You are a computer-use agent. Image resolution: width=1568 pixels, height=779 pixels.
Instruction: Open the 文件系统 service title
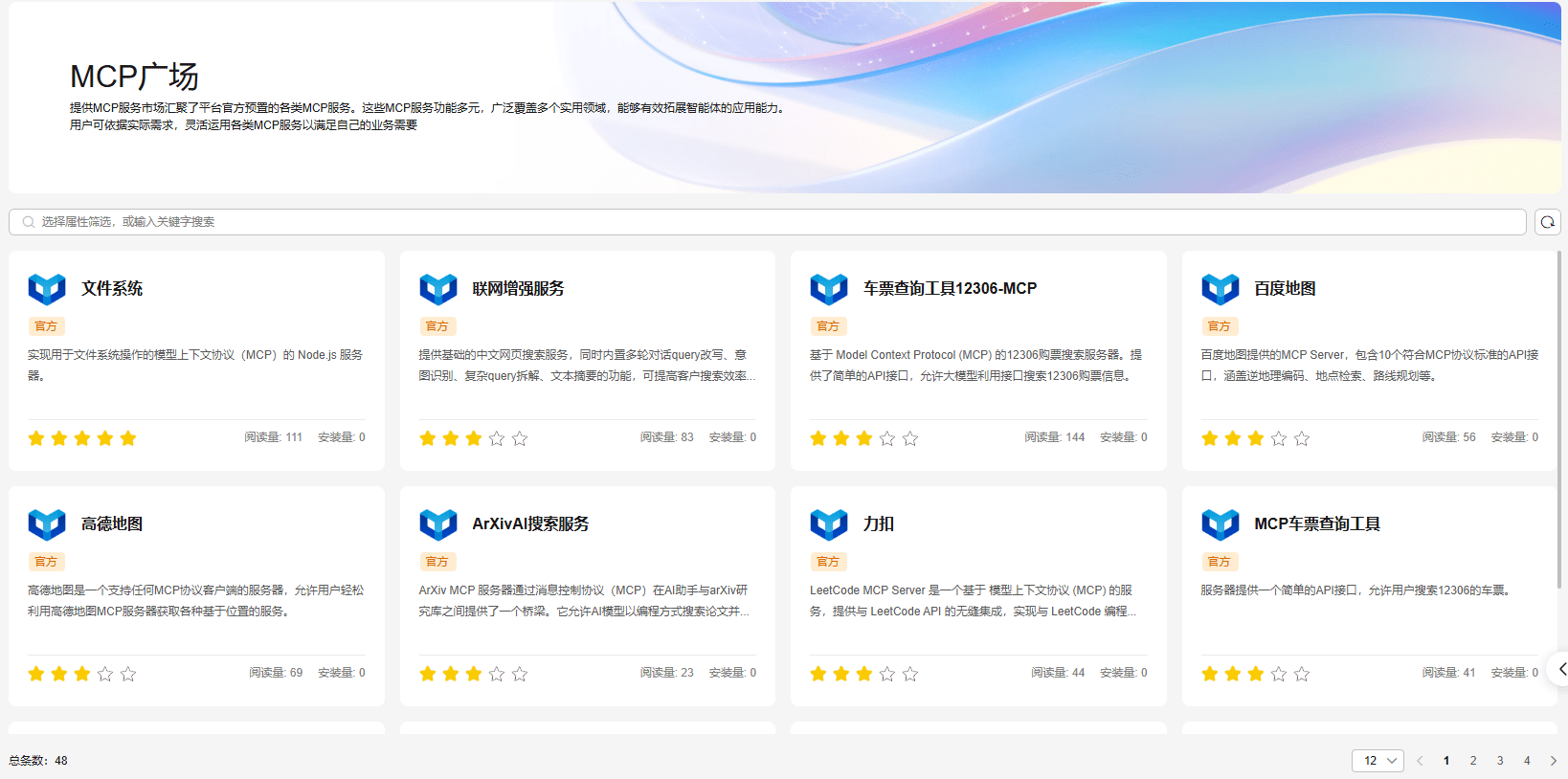pos(112,289)
